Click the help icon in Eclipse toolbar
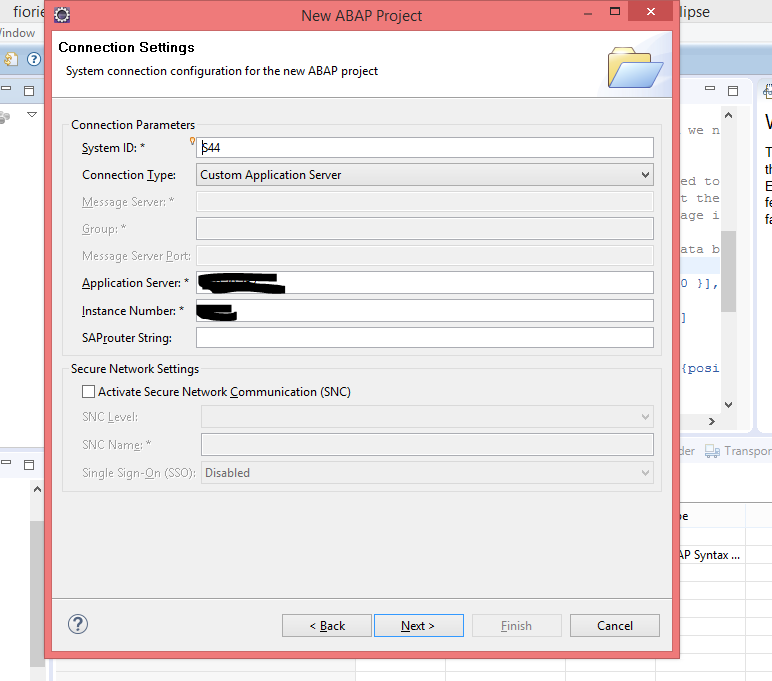Screen dimensions: 772x681 [33, 59]
